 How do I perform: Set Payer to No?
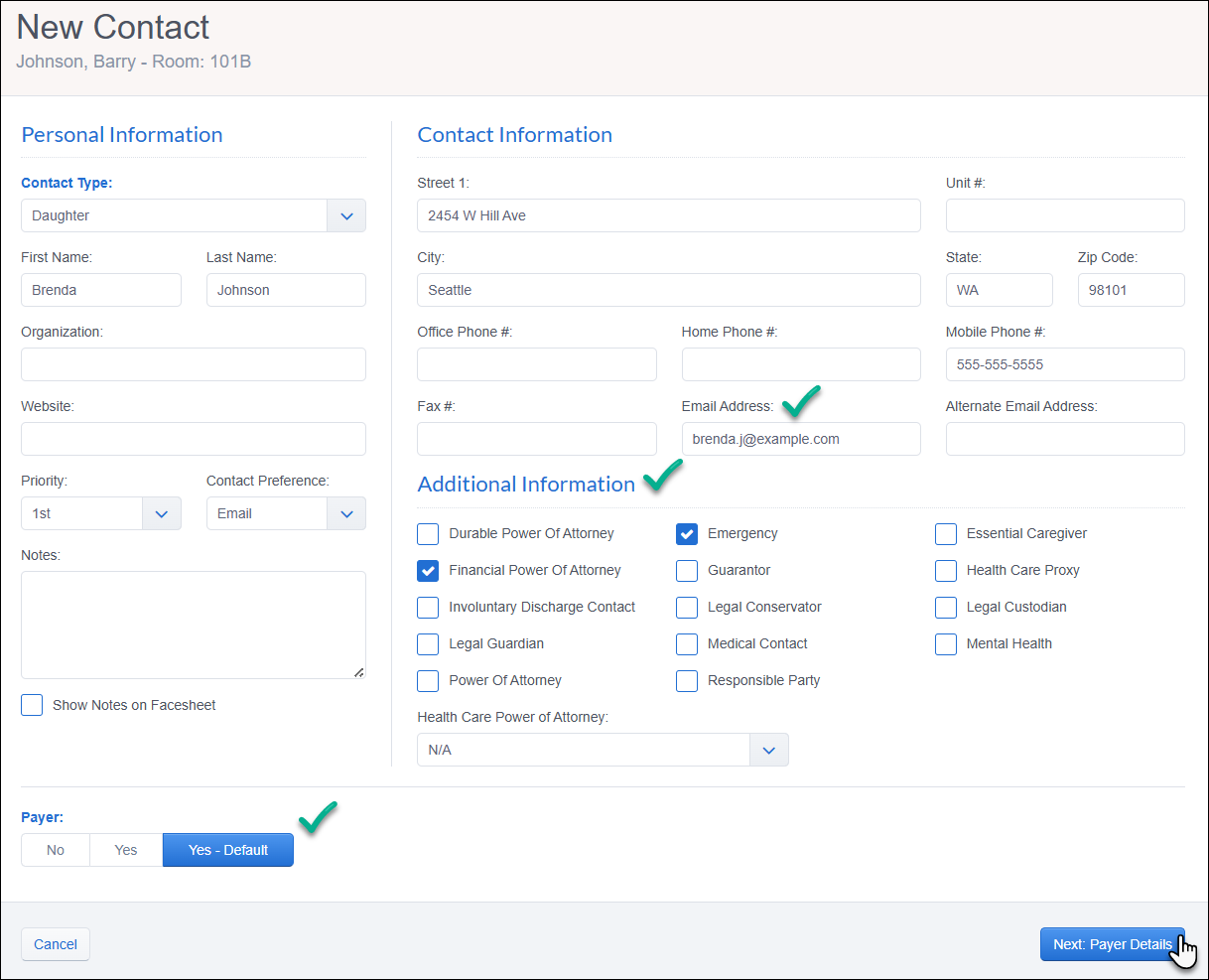[x=56, y=850]
